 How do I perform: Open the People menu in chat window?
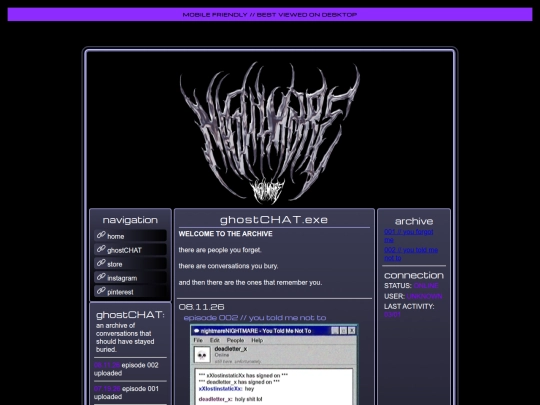[x=235, y=340]
